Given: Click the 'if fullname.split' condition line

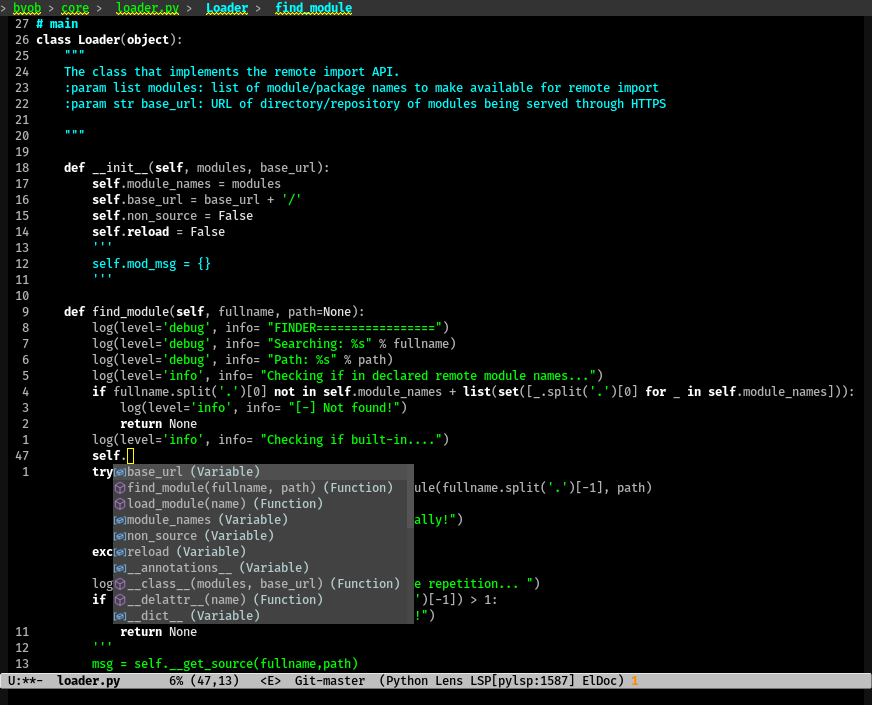Looking at the screenshot, I should pos(473,392).
